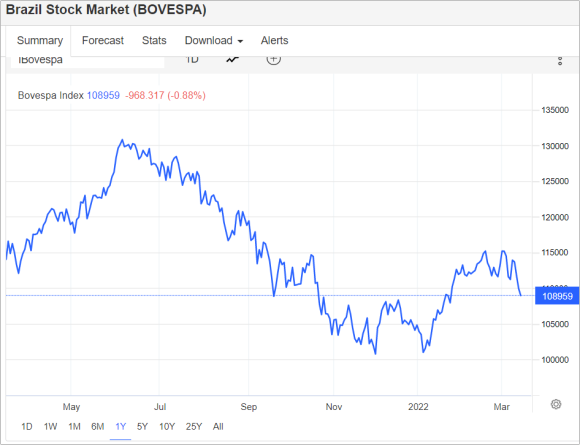
Task: Click the May date axis label
Action: click(71, 407)
